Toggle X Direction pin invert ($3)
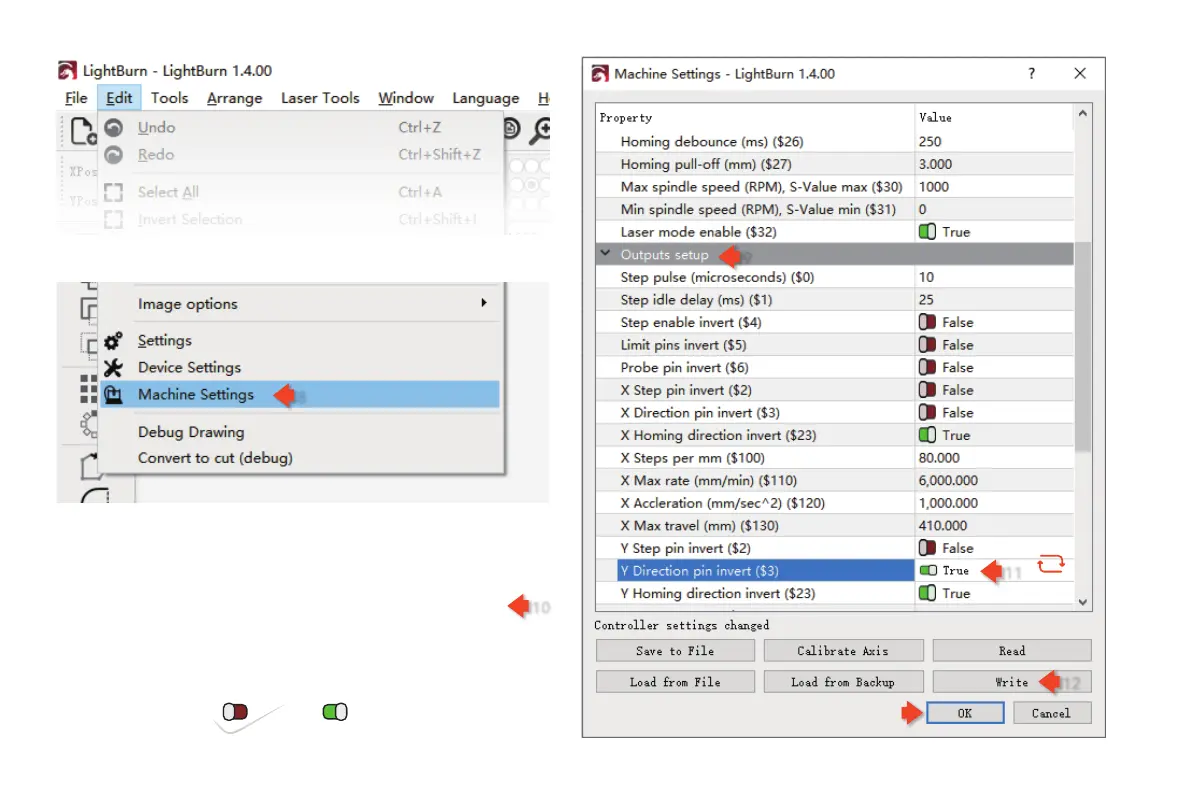 click(927, 413)
